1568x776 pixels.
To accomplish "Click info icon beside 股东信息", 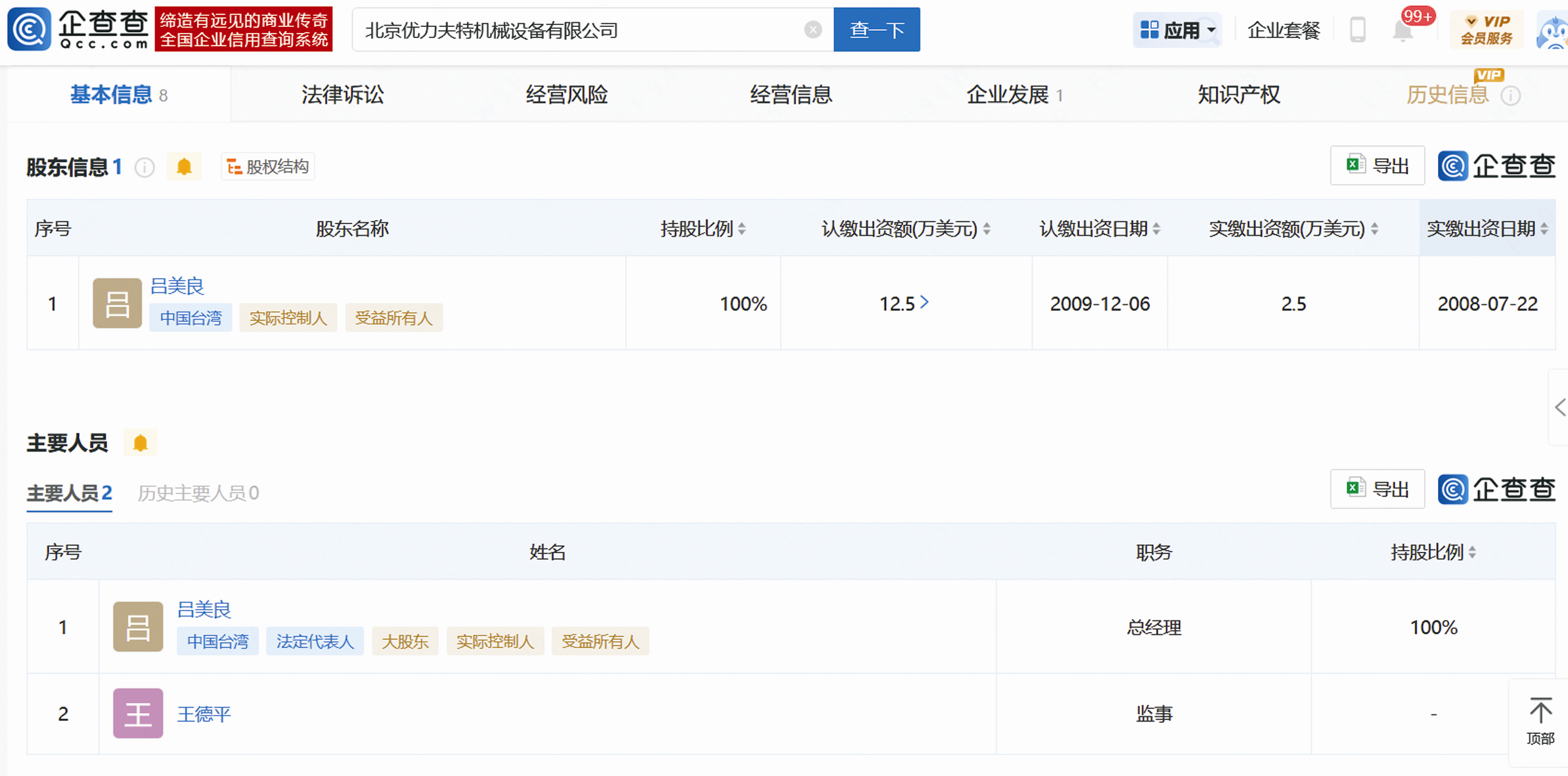I will (x=145, y=168).
